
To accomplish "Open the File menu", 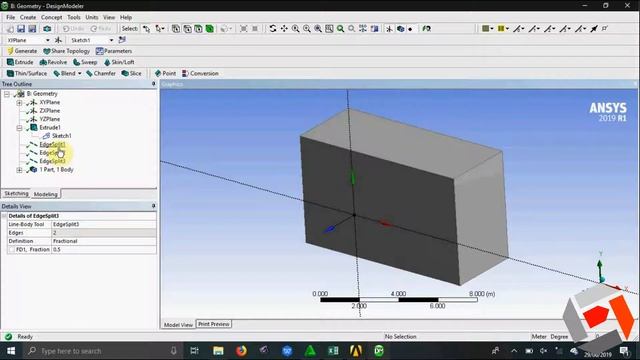I will 11,18.
